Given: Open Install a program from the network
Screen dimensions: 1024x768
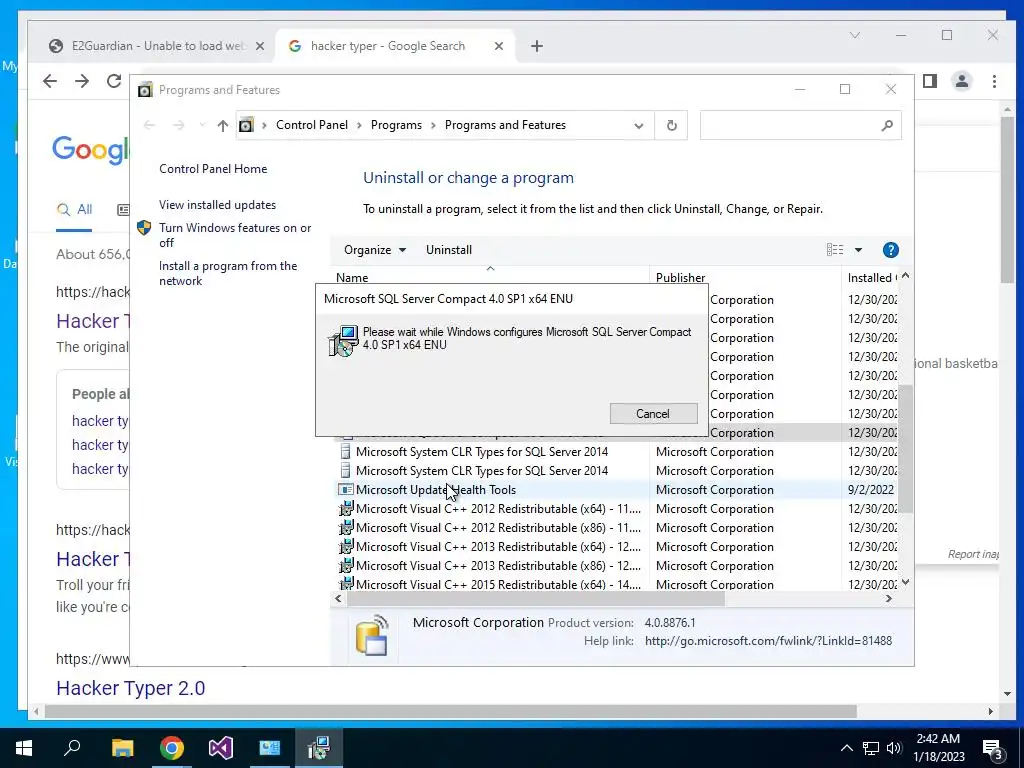Looking at the screenshot, I should coord(228,273).
